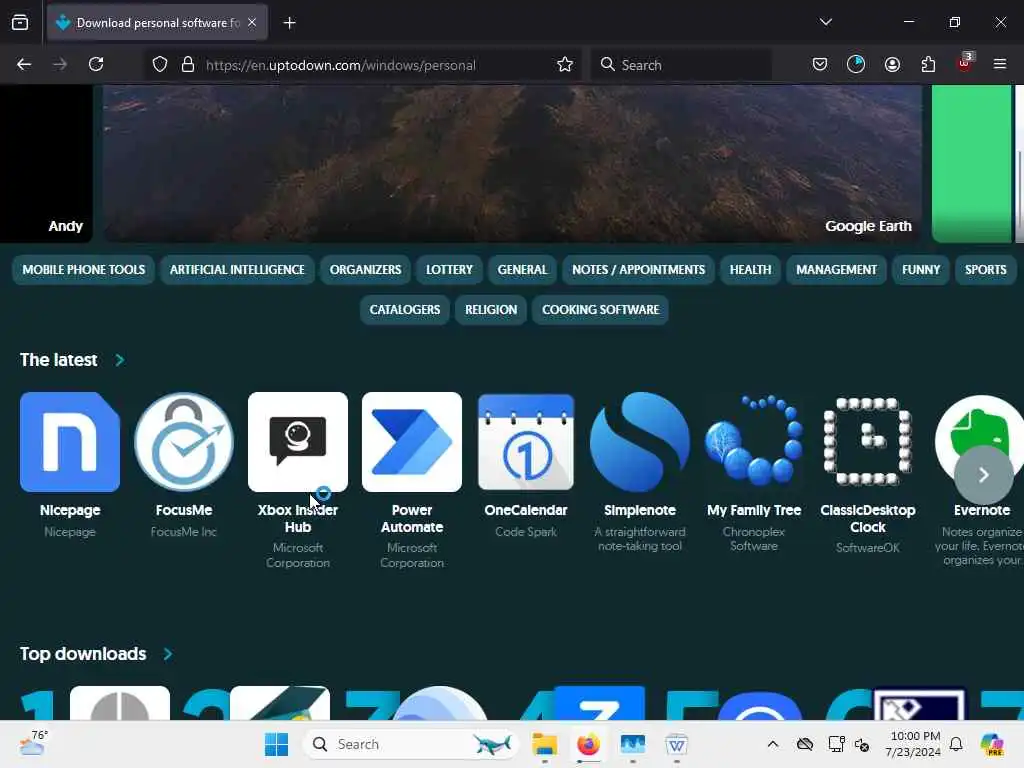Open a new browser tab

(x=289, y=23)
